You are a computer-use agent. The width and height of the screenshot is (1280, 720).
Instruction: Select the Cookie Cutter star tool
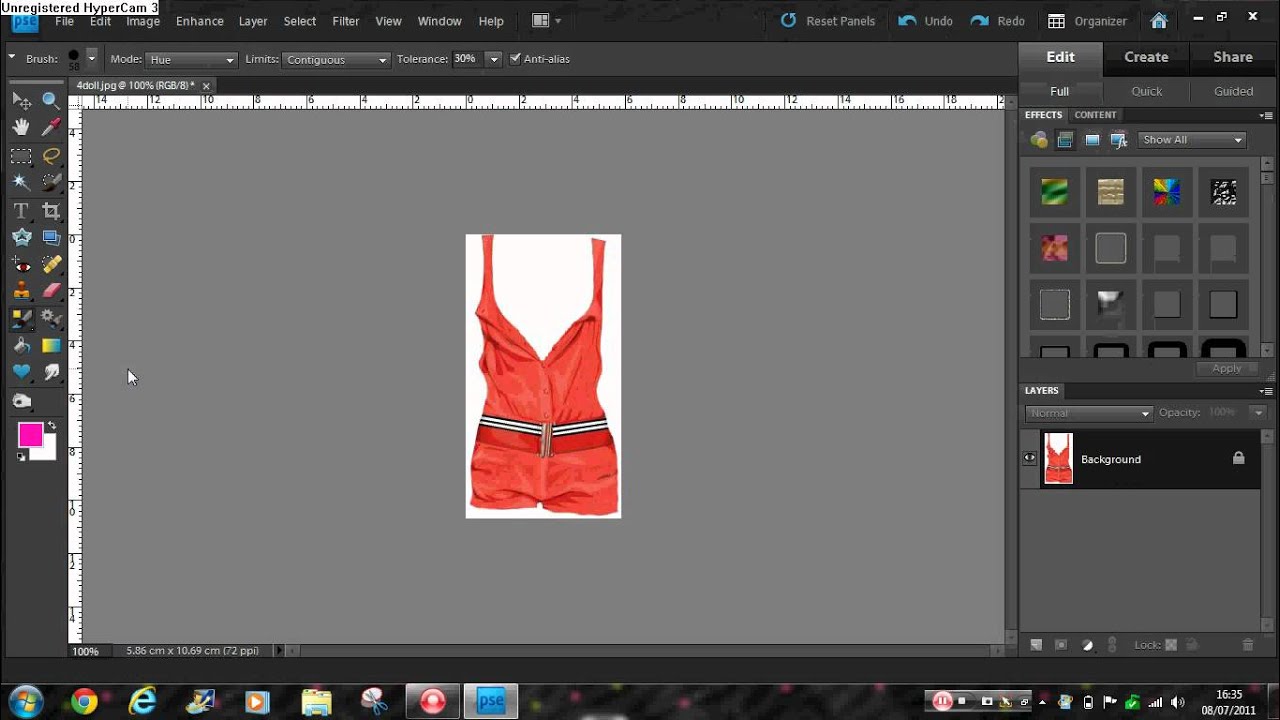coord(21,237)
